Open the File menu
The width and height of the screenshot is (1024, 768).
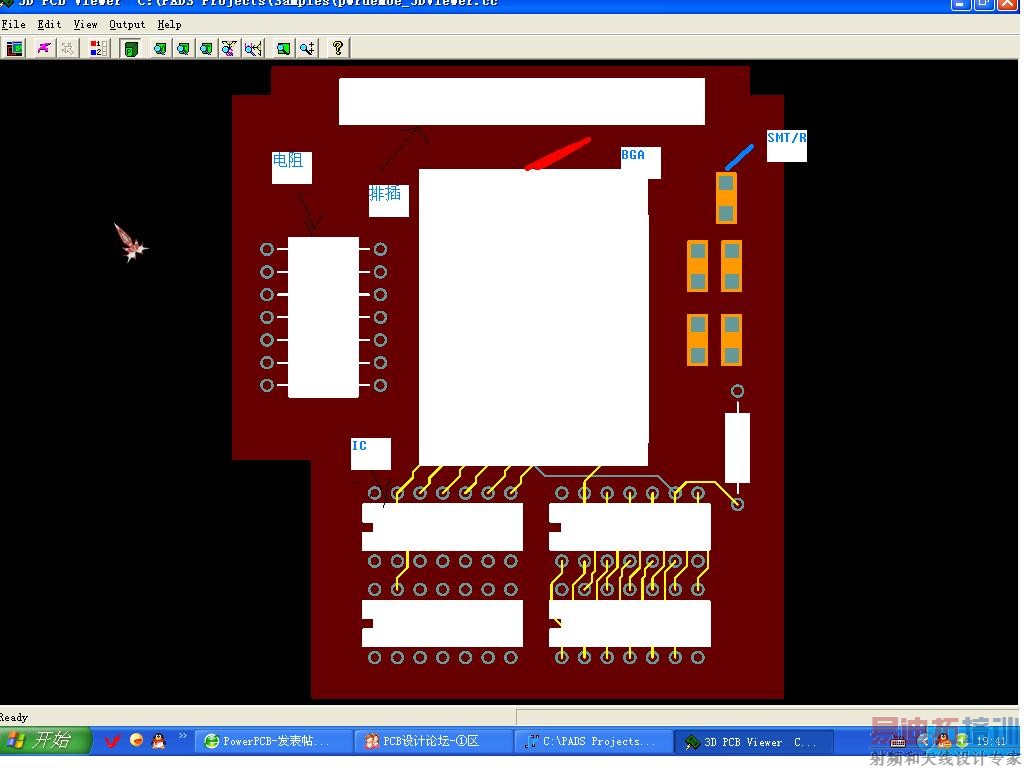[14, 24]
